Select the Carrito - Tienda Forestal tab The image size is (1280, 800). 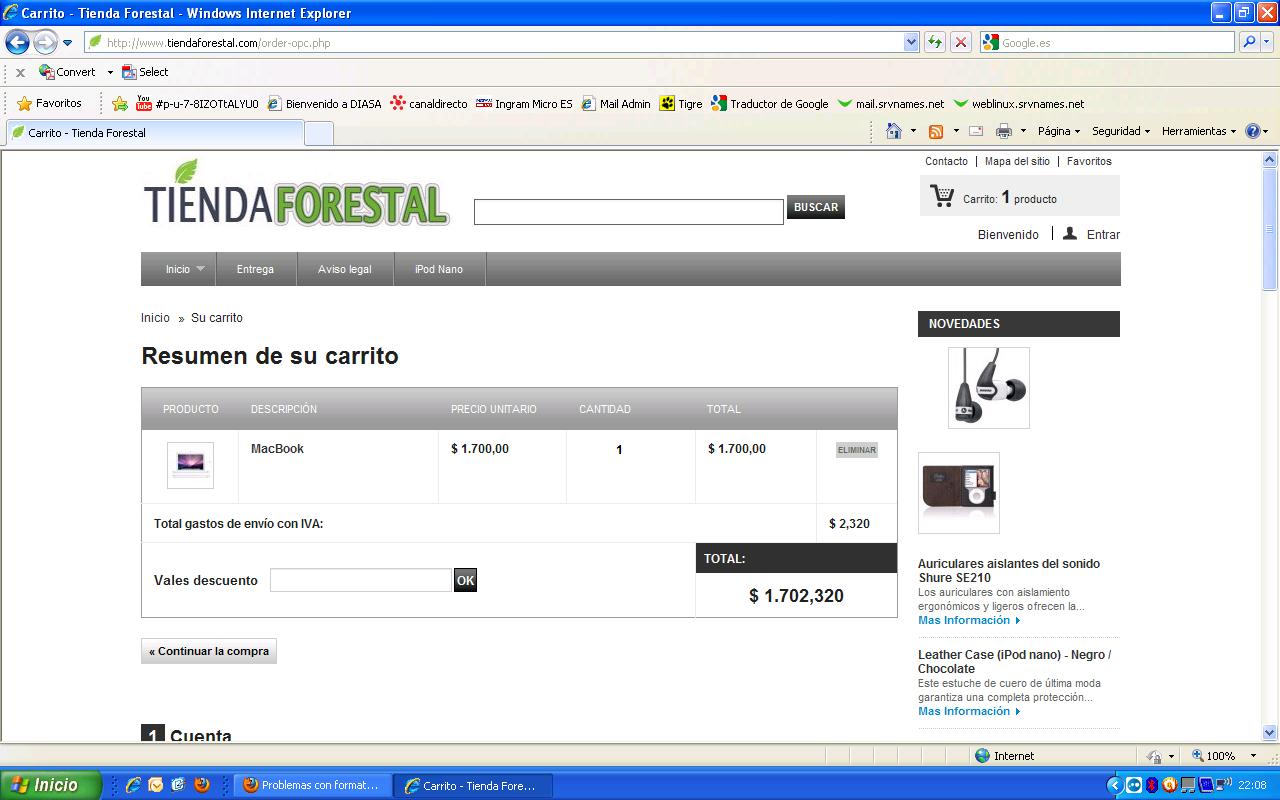(x=154, y=132)
